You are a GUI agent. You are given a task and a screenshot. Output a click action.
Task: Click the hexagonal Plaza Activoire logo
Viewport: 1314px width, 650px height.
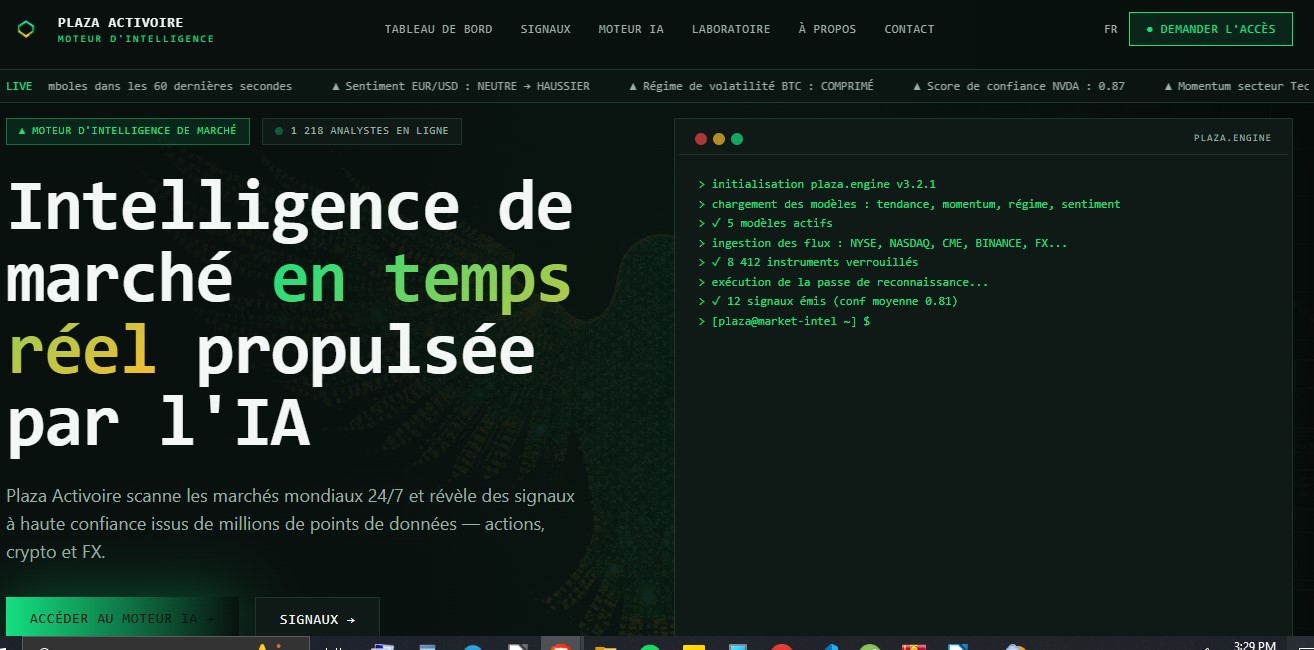click(x=25, y=28)
